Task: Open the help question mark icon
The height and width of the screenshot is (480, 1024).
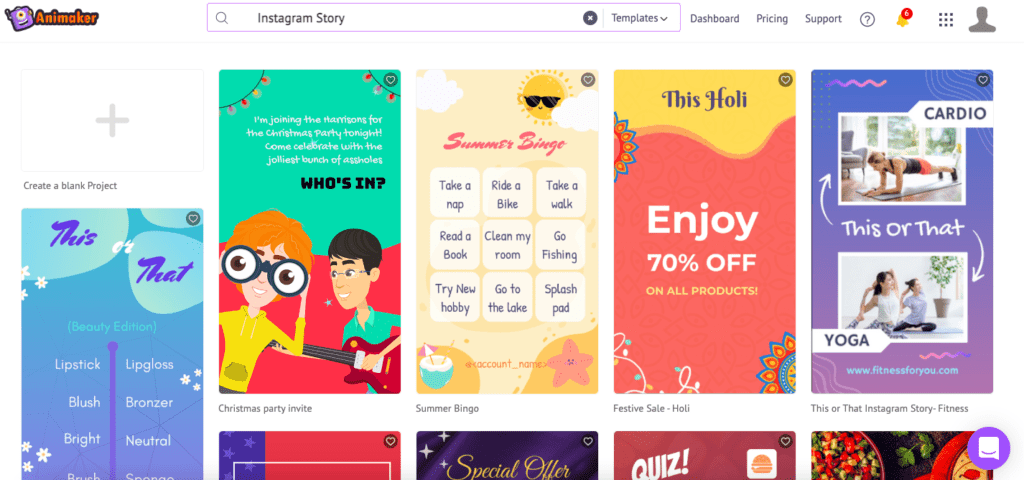Action: [867, 19]
